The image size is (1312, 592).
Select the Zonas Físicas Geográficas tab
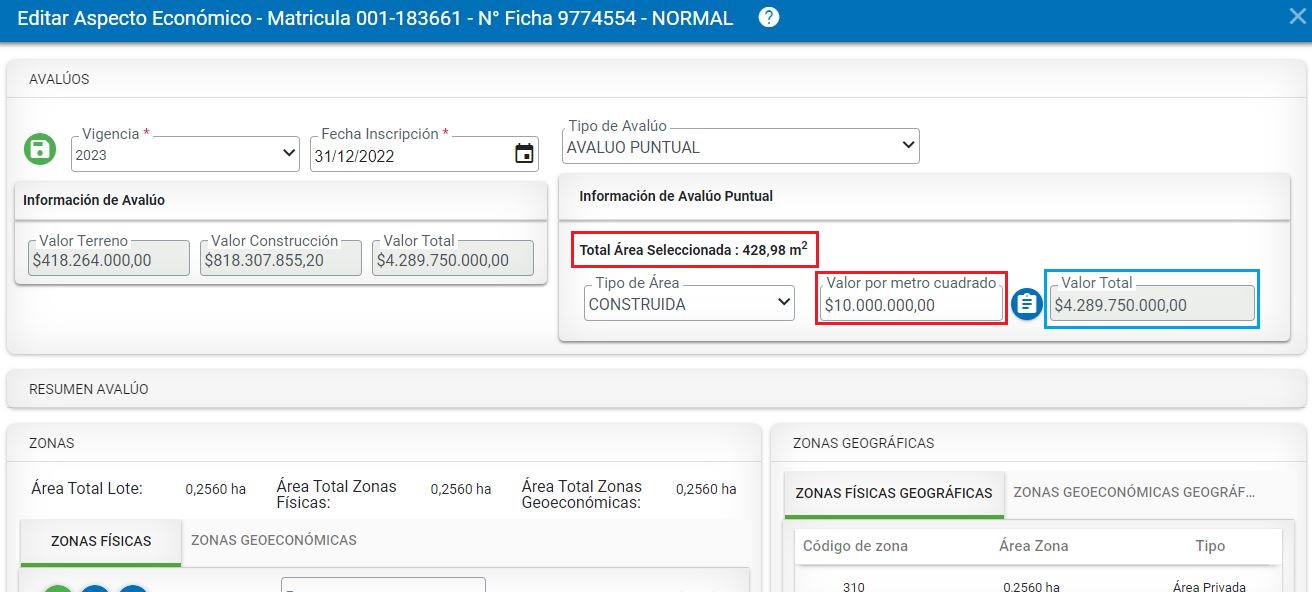coord(893,493)
